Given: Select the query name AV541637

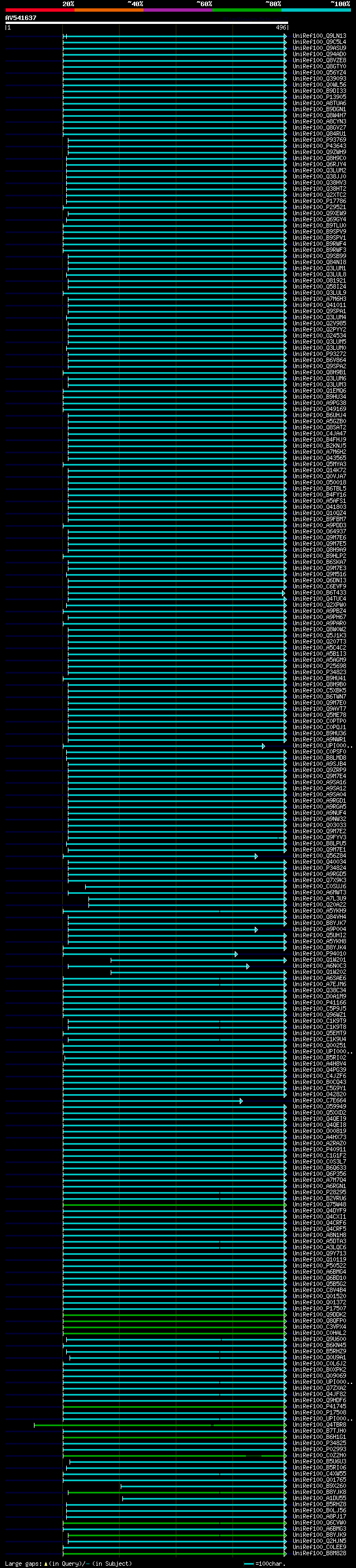Looking at the screenshot, I should click(x=21, y=18).
